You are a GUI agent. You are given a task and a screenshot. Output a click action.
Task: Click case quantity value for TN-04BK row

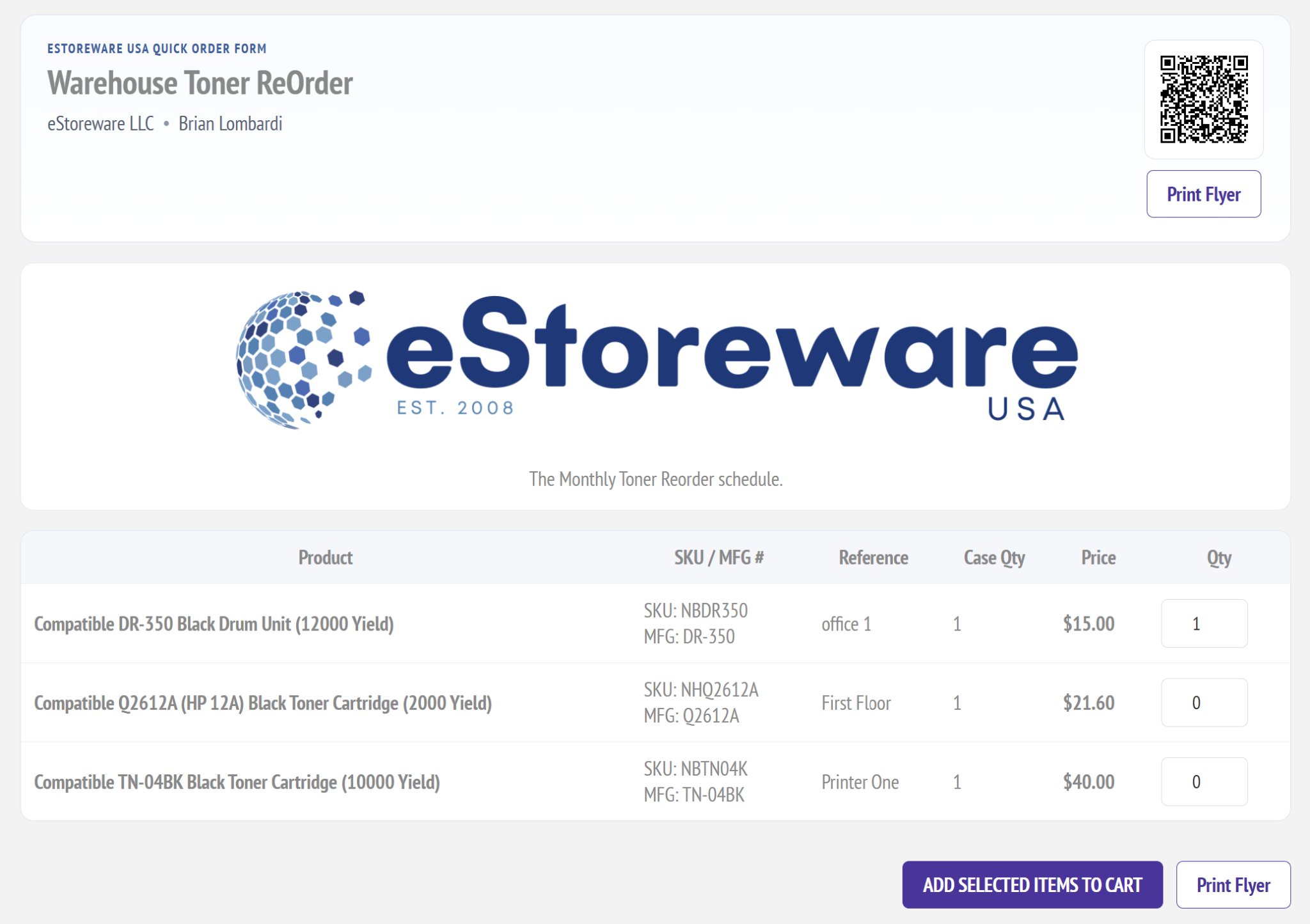click(x=957, y=782)
